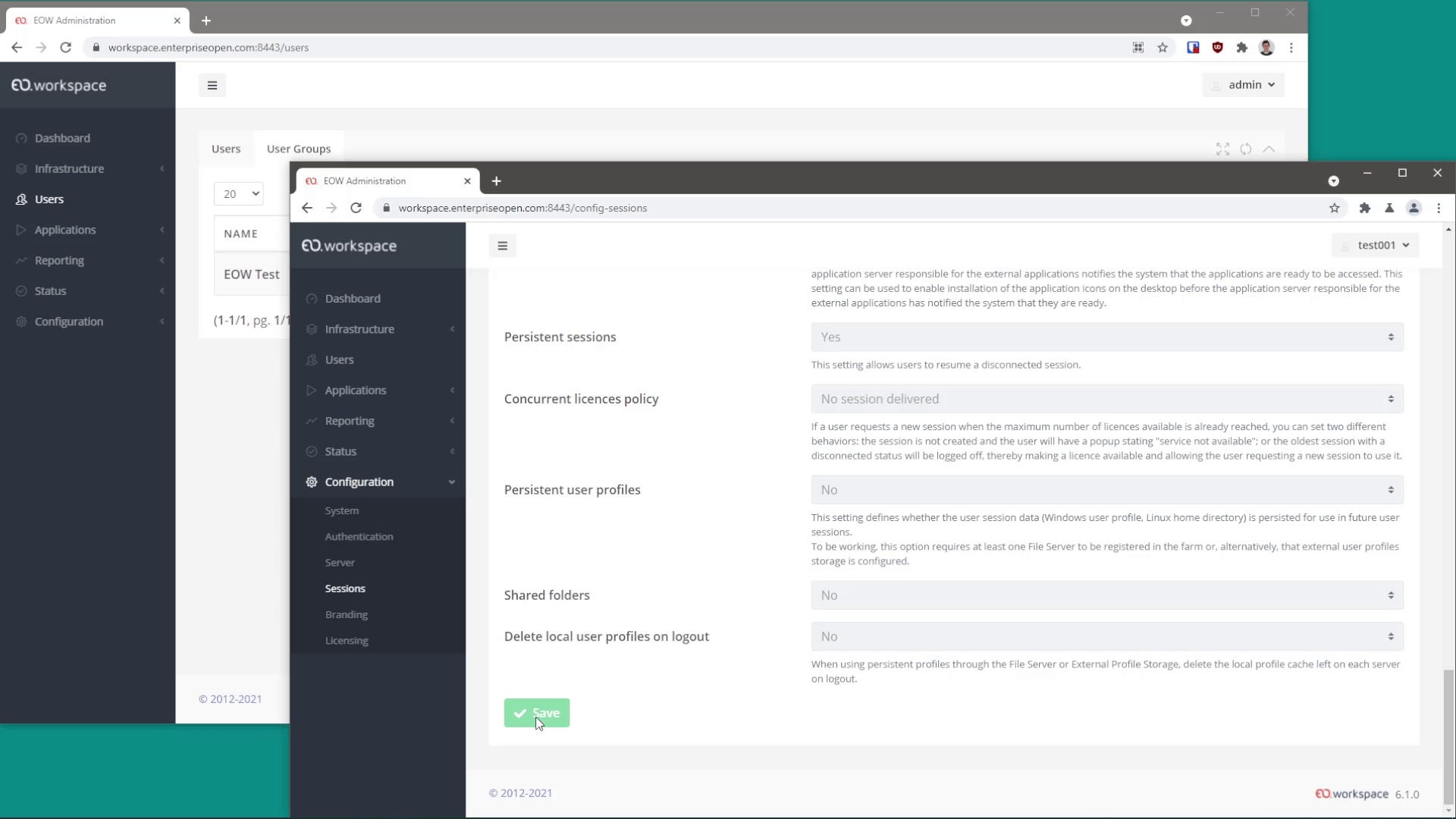The height and width of the screenshot is (819, 1456).
Task: Open the Shared folders dropdown
Action: [1106, 595]
